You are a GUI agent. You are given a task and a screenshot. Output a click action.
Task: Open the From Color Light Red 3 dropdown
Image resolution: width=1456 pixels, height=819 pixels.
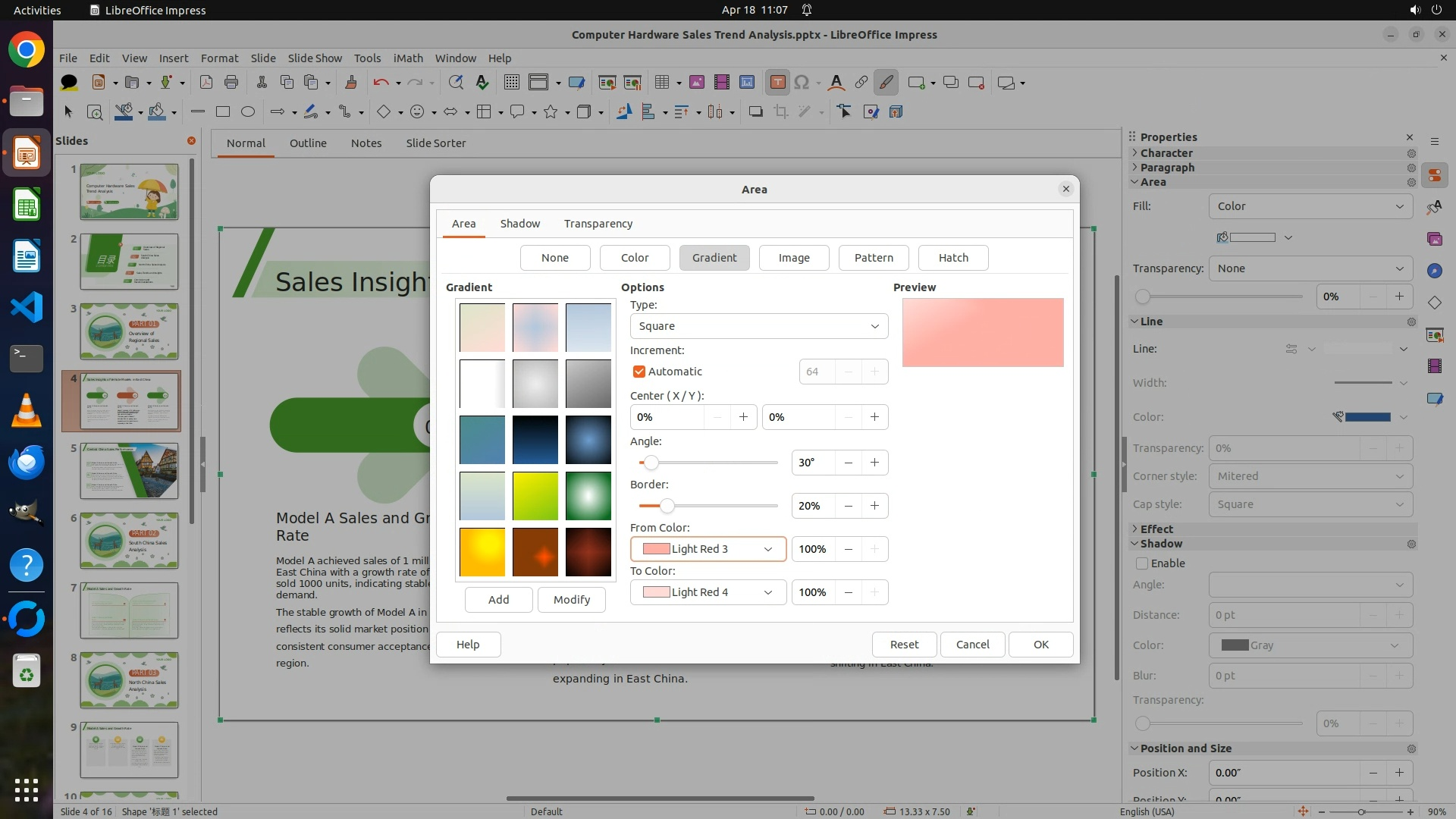[708, 549]
